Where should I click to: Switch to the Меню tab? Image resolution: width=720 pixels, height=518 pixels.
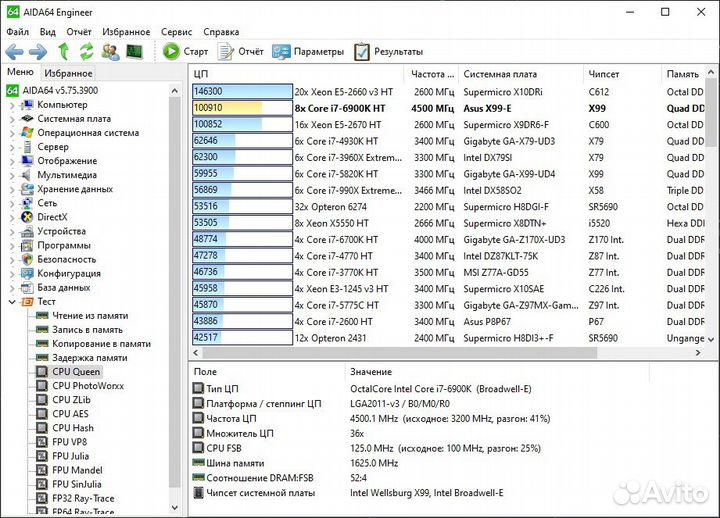point(20,72)
